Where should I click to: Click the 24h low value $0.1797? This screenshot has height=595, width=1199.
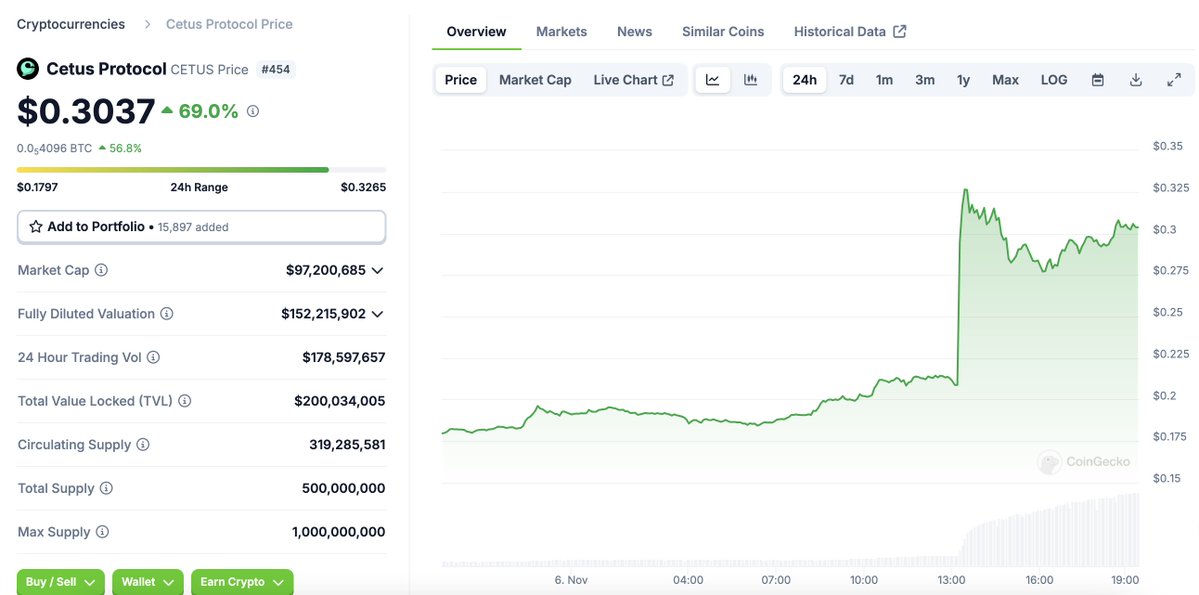click(x=37, y=187)
